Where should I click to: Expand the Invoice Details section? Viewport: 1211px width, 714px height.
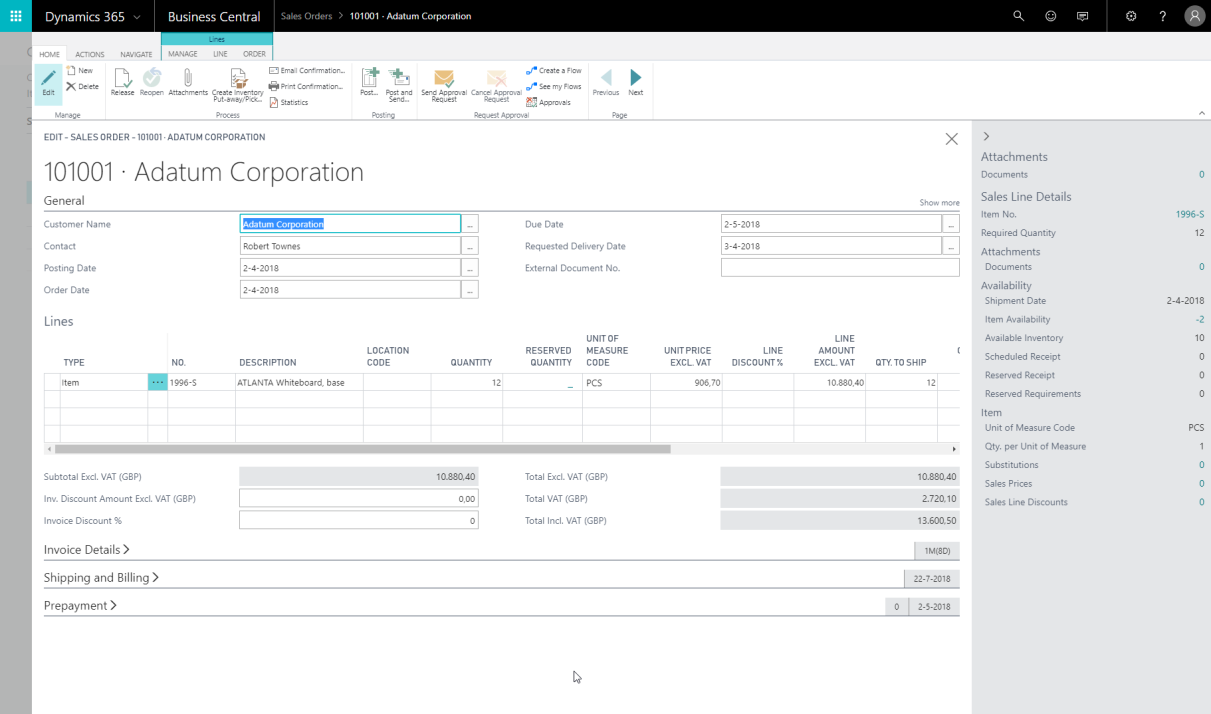click(87, 550)
